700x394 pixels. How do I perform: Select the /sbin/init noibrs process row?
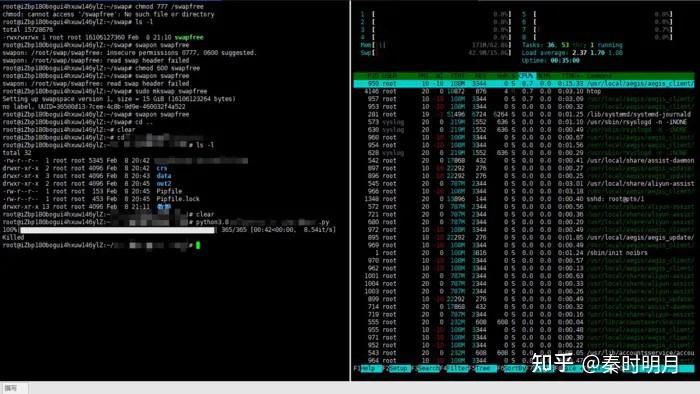point(524,253)
